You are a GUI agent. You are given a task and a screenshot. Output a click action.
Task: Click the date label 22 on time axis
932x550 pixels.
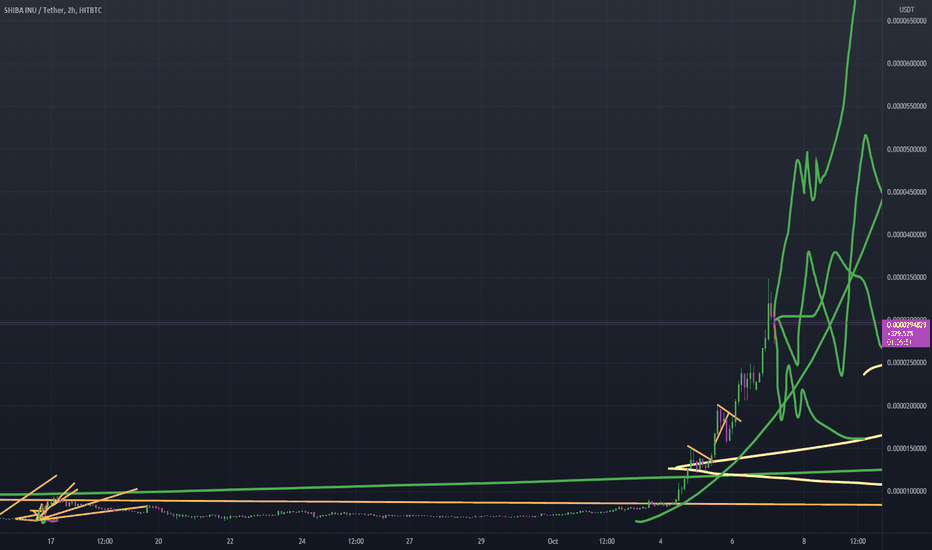[x=230, y=541]
